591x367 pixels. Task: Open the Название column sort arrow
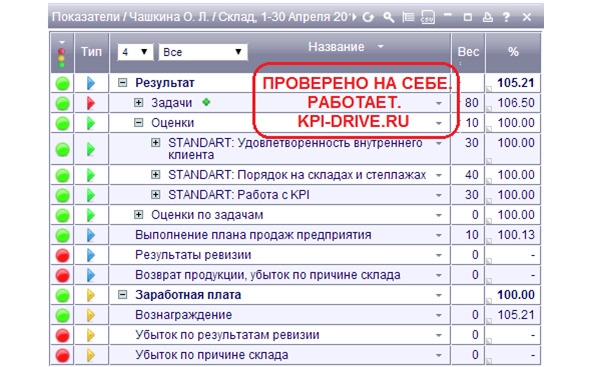click(381, 46)
